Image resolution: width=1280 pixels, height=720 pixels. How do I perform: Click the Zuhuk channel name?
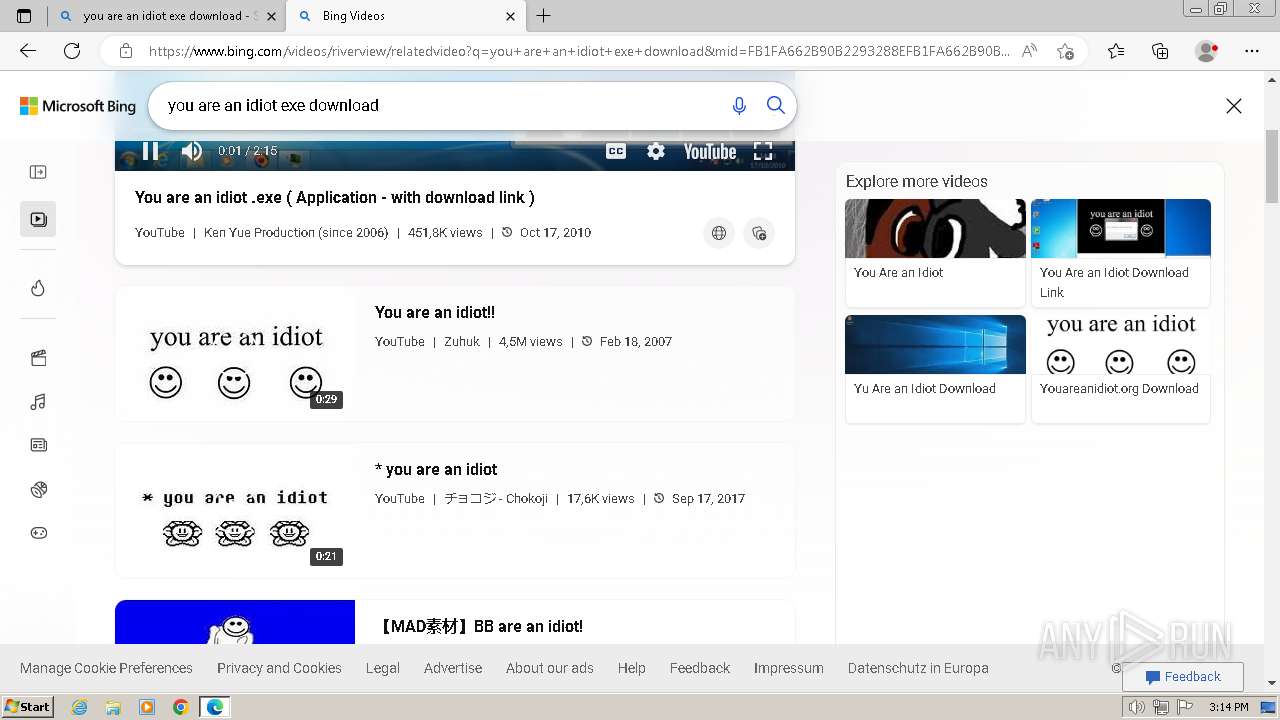pos(462,341)
